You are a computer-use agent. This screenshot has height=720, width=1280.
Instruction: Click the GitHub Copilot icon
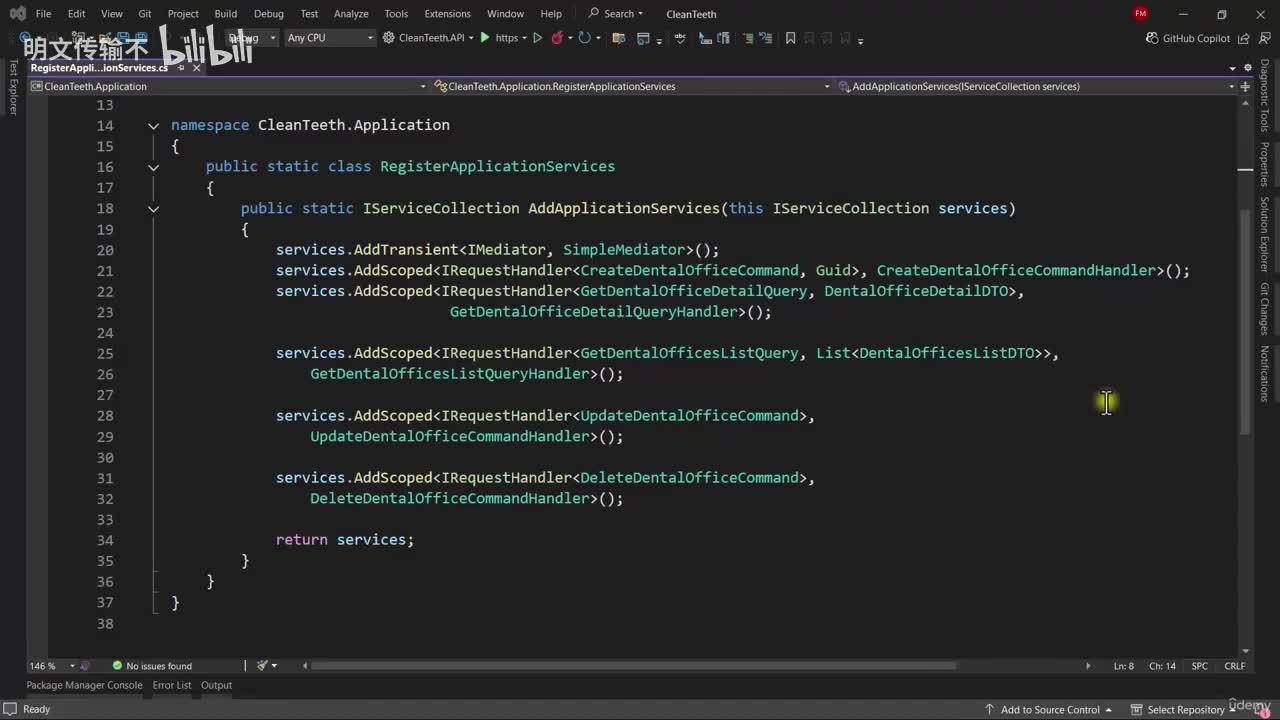[1151, 38]
